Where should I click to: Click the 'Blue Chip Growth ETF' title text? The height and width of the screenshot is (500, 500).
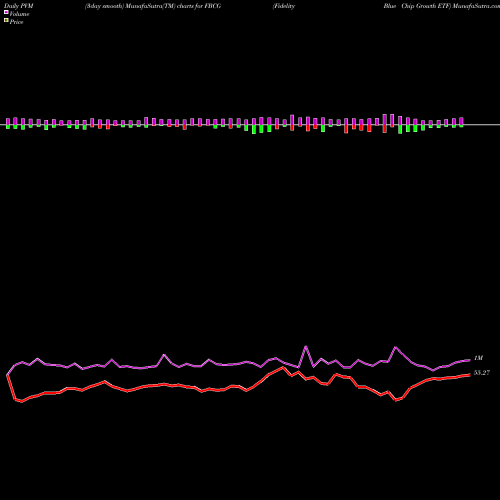click(x=417, y=6)
